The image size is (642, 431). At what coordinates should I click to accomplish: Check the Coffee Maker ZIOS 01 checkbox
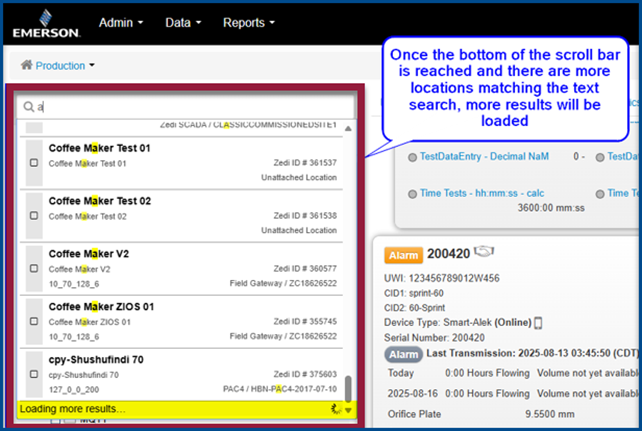coord(34,321)
